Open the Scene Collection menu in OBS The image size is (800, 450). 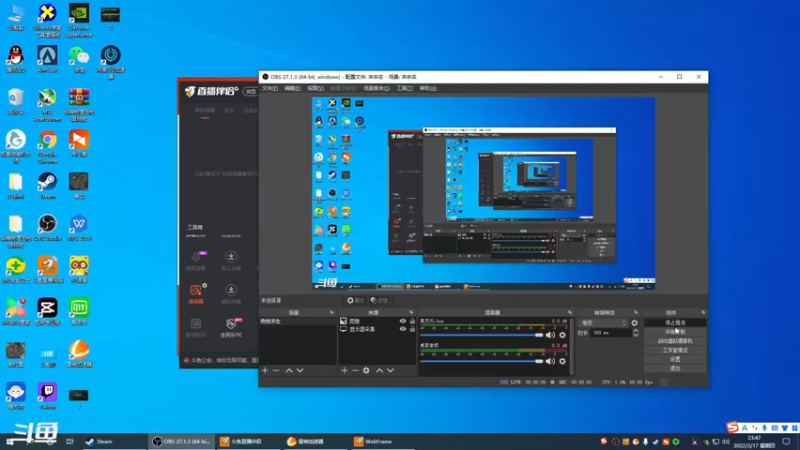[376, 88]
